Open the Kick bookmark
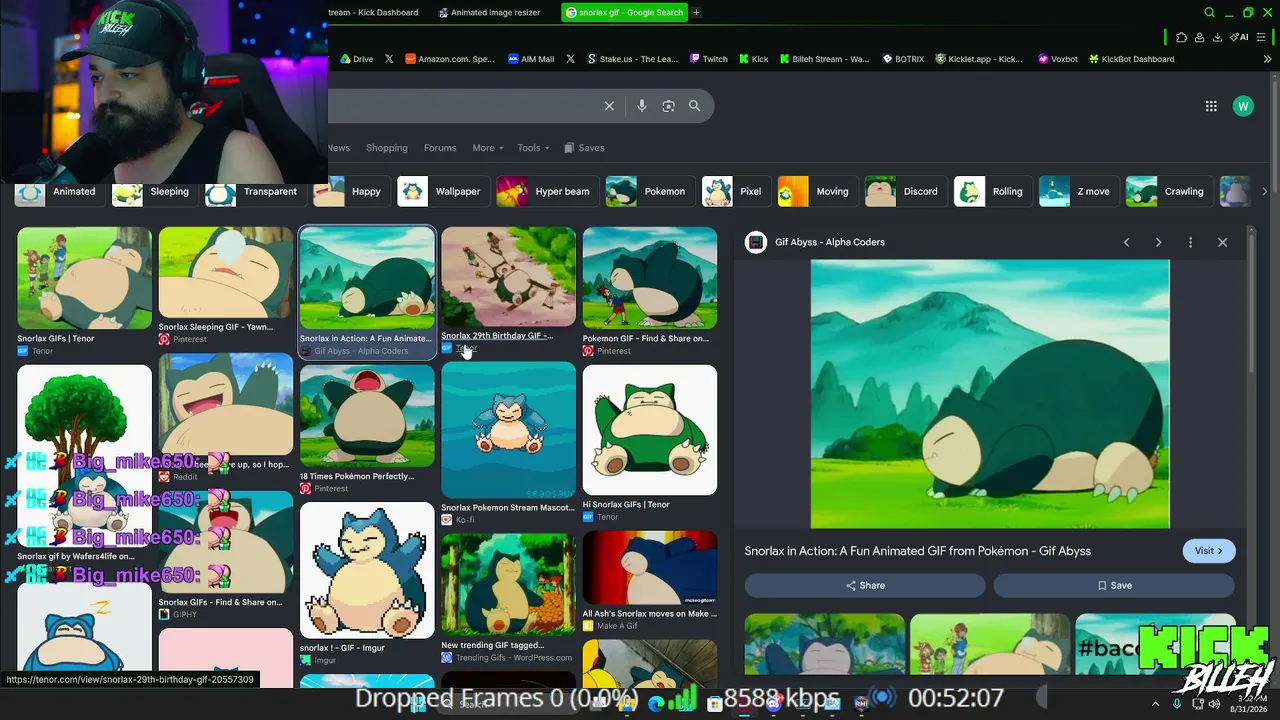Image resolution: width=1280 pixels, height=720 pixels. pos(754,59)
